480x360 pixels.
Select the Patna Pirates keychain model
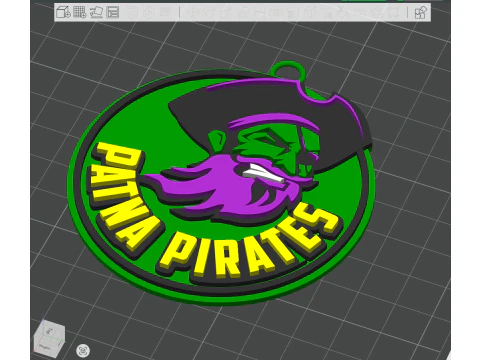coord(221,183)
